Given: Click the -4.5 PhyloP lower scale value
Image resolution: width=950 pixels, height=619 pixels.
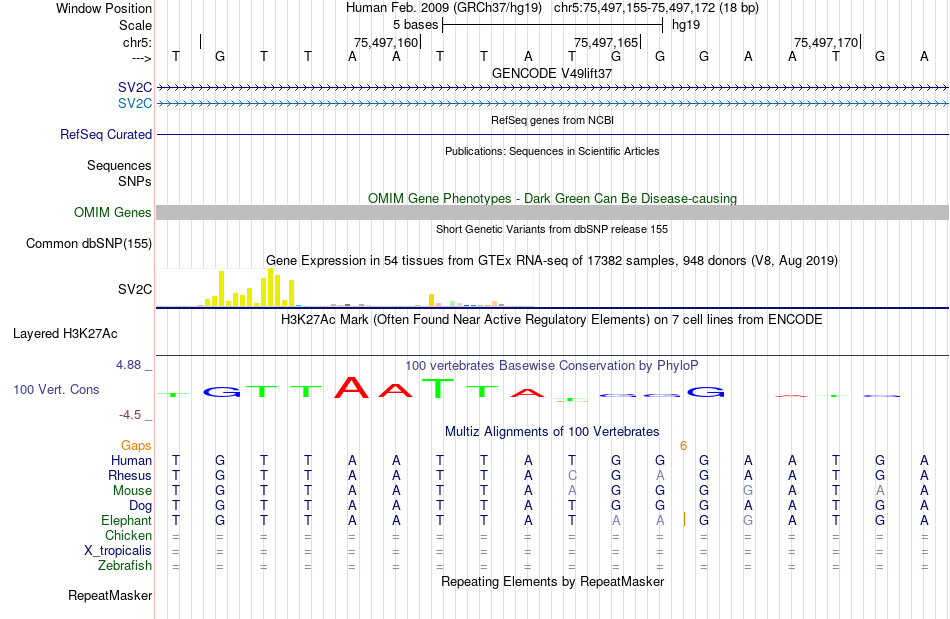Looking at the screenshot, I should (130, 415).
